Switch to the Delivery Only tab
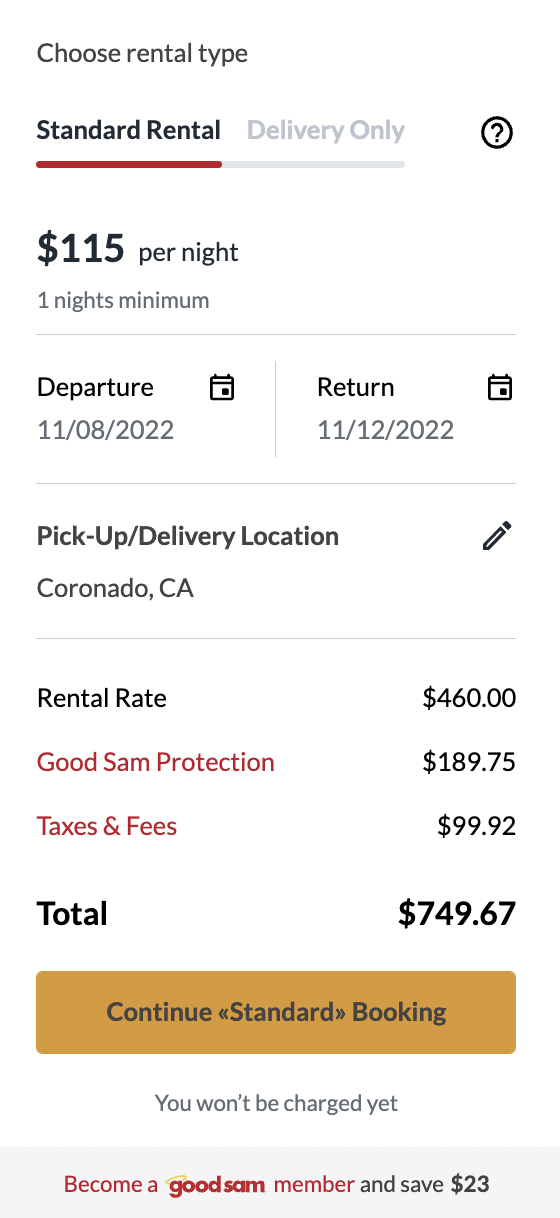The height and width of the screenshot is (1218, 560). (x=326, y=130)
